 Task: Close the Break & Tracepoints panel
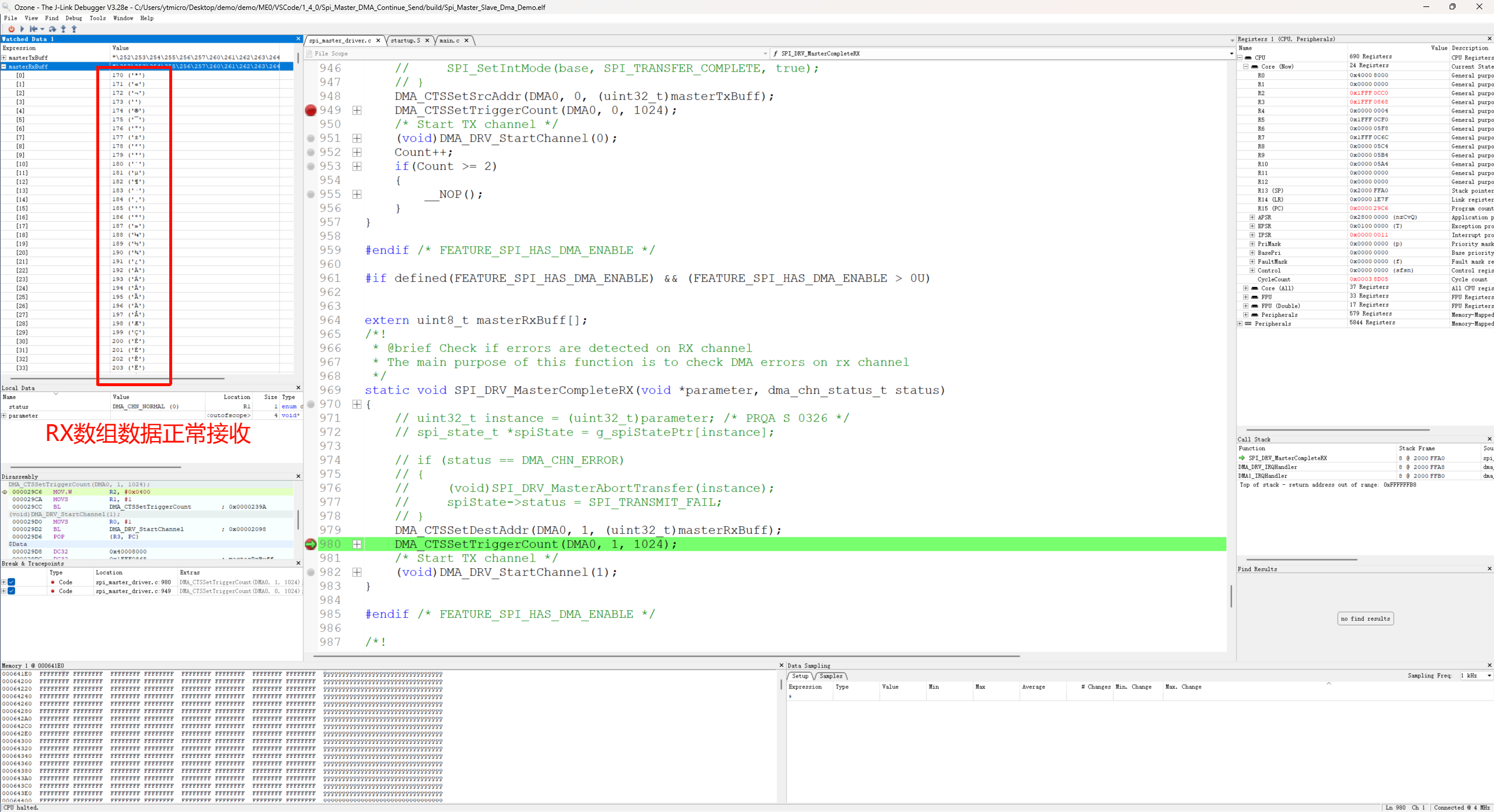[x=298, y=563]
